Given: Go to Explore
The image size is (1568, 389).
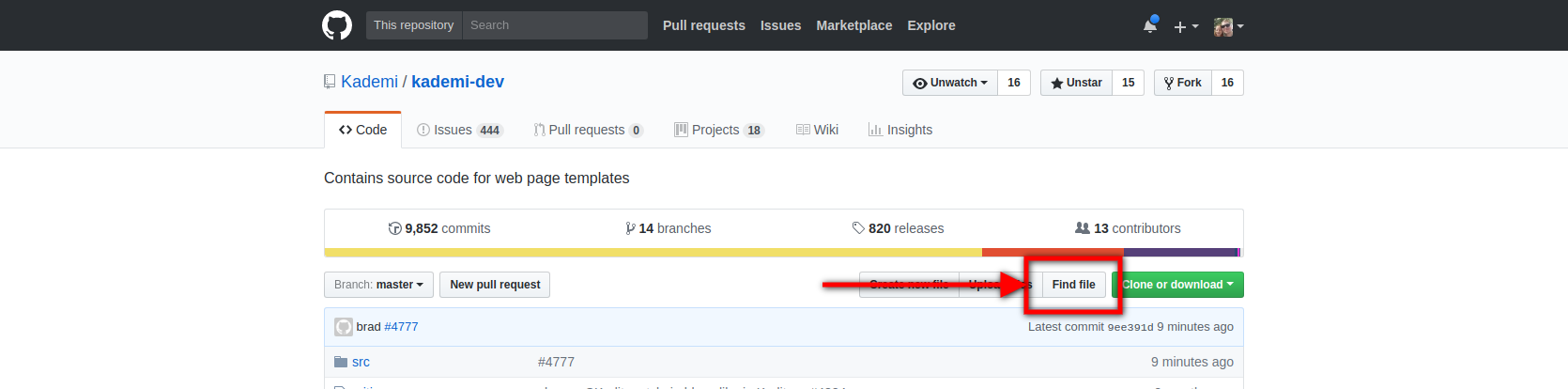Looking at the screenshot, I should 931,25.
